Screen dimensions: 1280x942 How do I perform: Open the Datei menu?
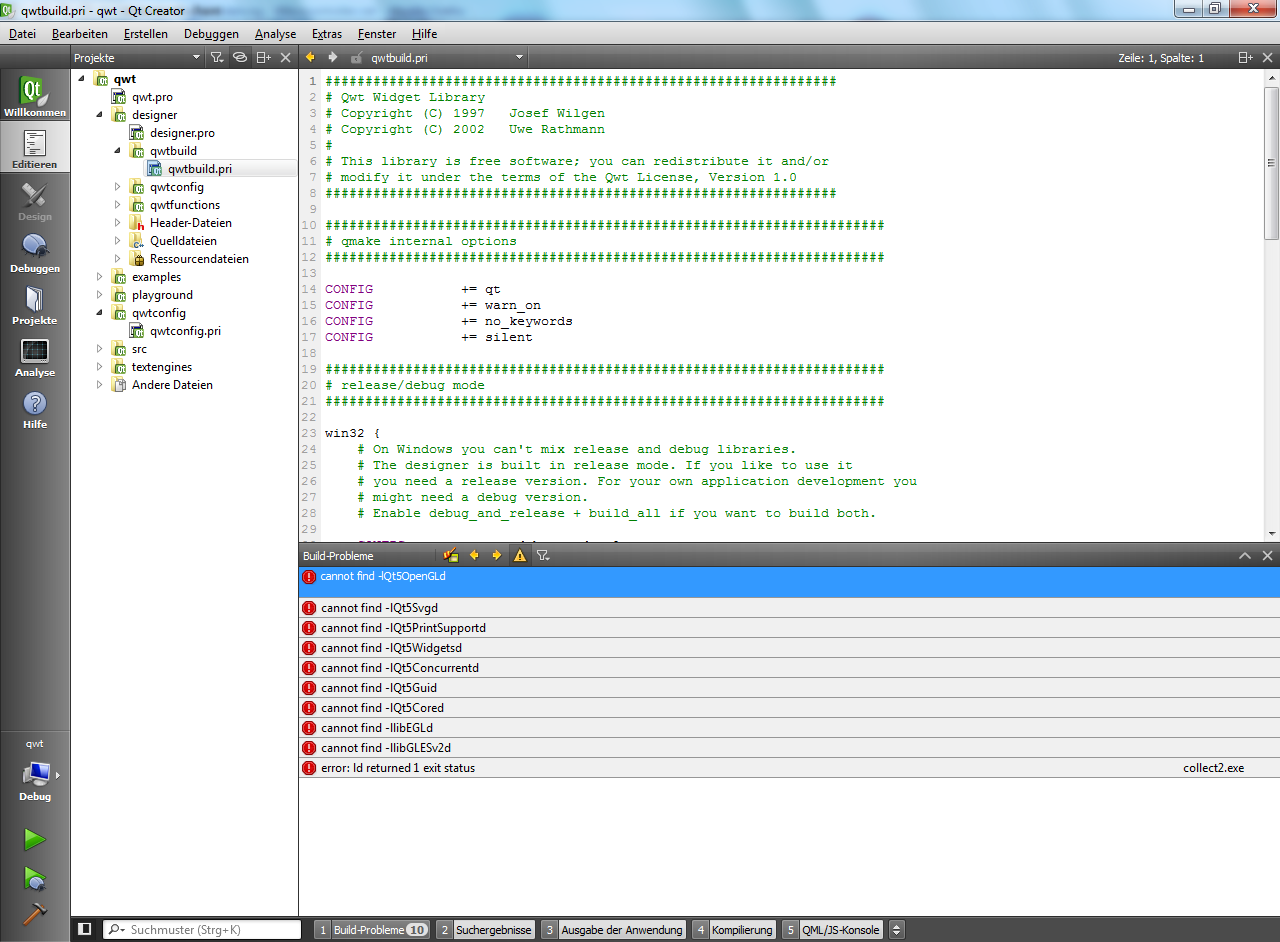tap(22, 34)
